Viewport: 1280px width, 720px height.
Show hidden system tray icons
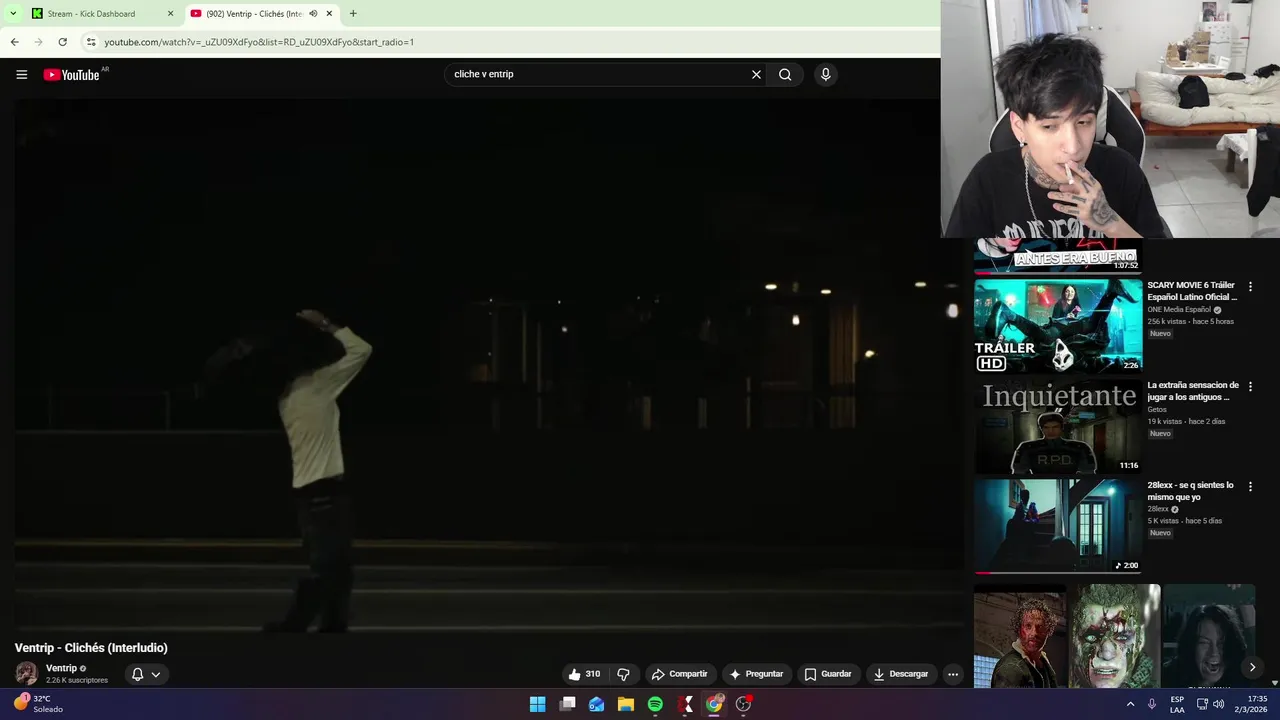pyautogui.click(x=1131, y=704)
